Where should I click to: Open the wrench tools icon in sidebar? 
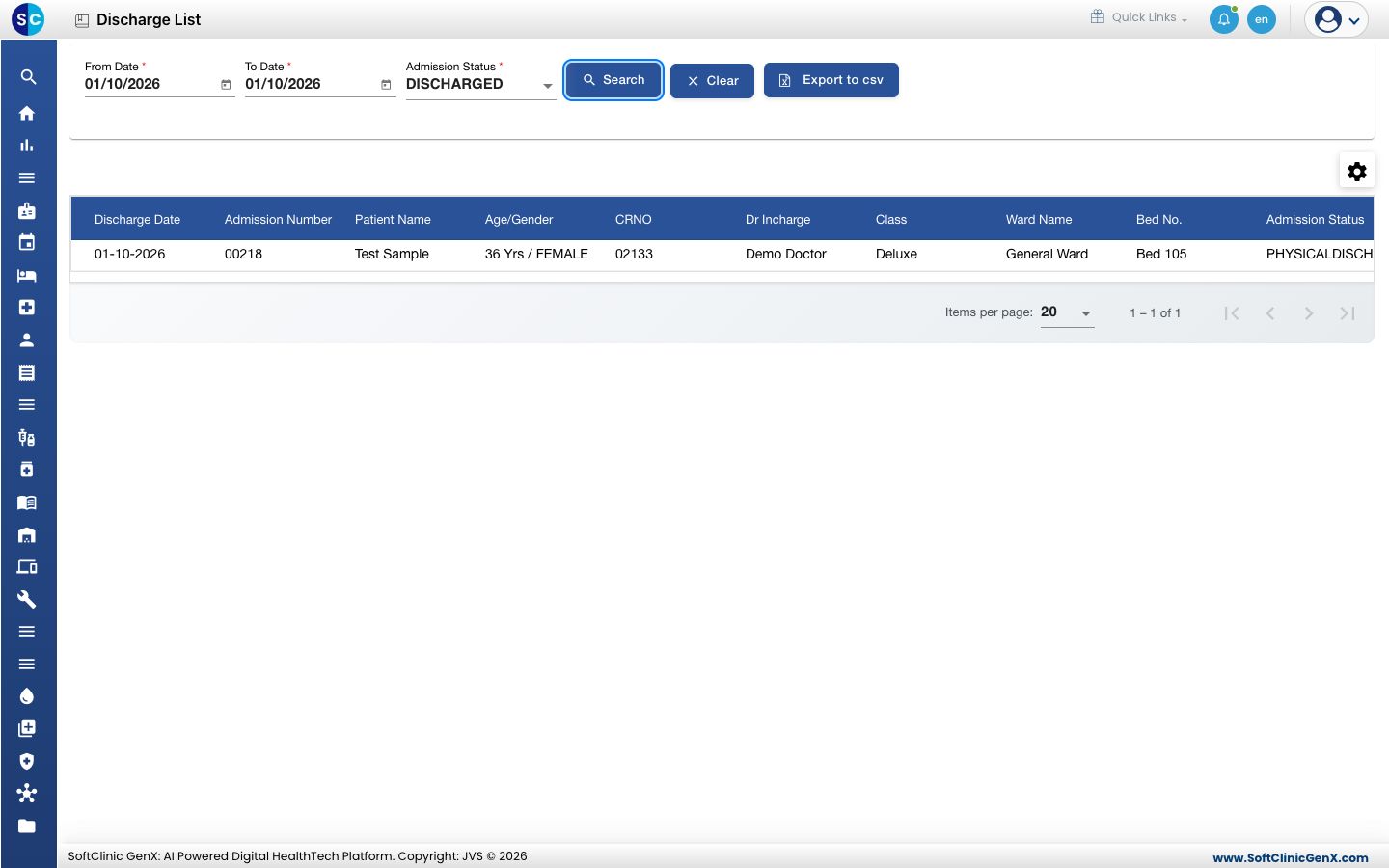click(27, 599)
